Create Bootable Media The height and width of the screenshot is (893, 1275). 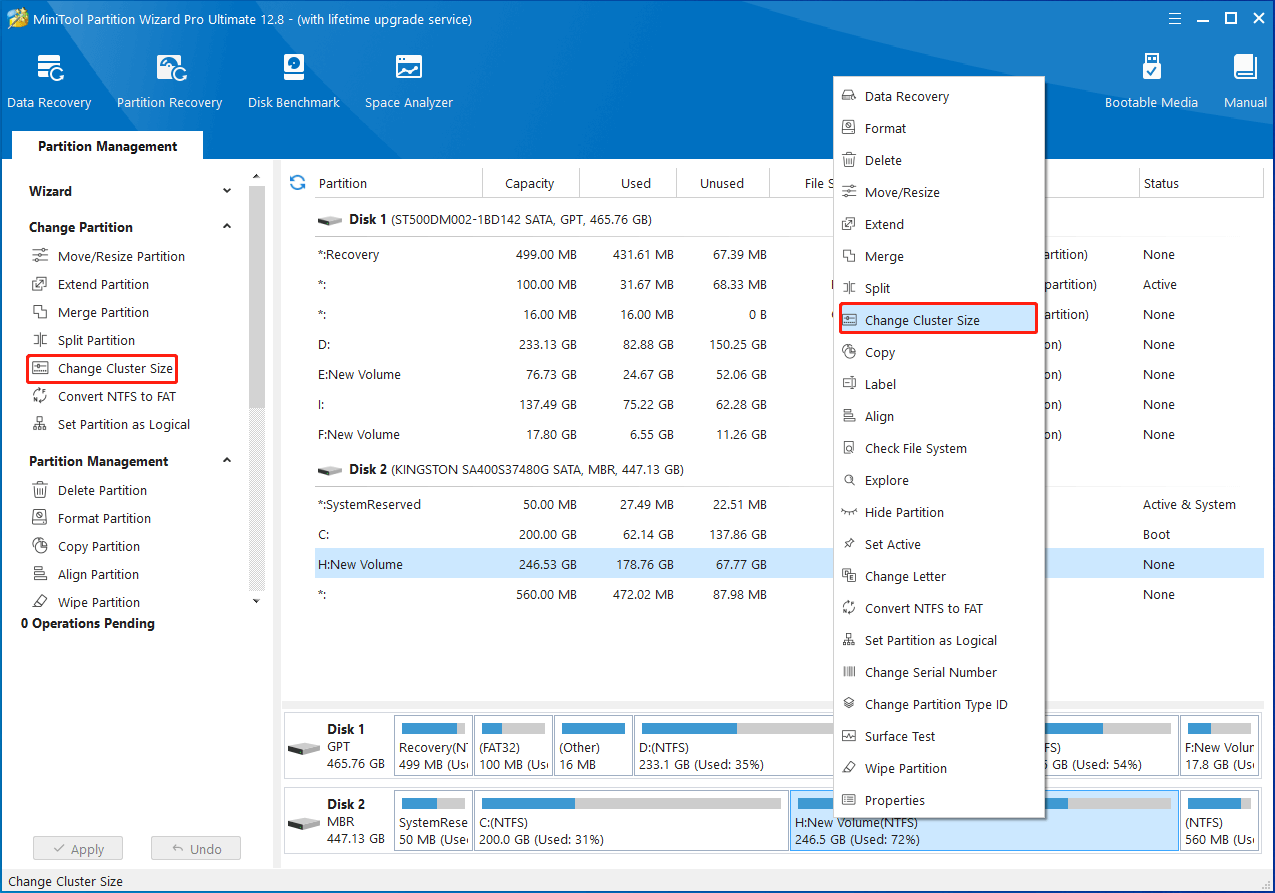1151,80
